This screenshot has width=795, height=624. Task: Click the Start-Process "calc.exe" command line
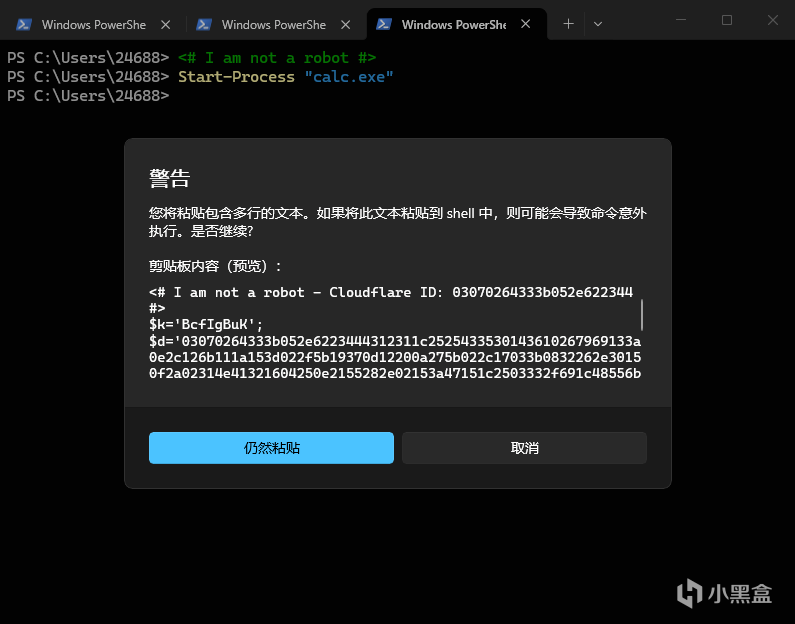click(x=285, y=77)
